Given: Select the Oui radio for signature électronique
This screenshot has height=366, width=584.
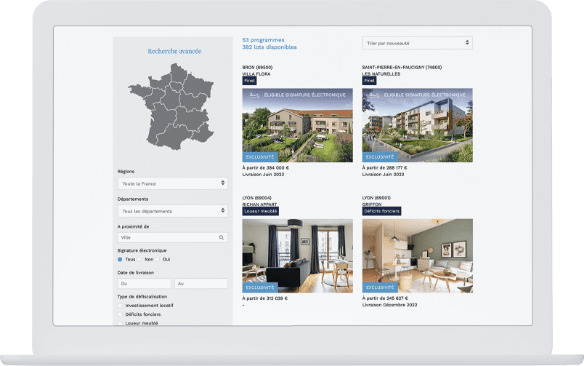Looking at the screenshot, I should (158, 260).
